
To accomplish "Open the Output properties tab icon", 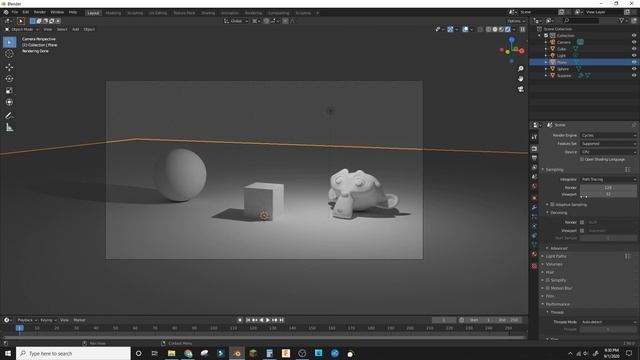I will [534, 158].
